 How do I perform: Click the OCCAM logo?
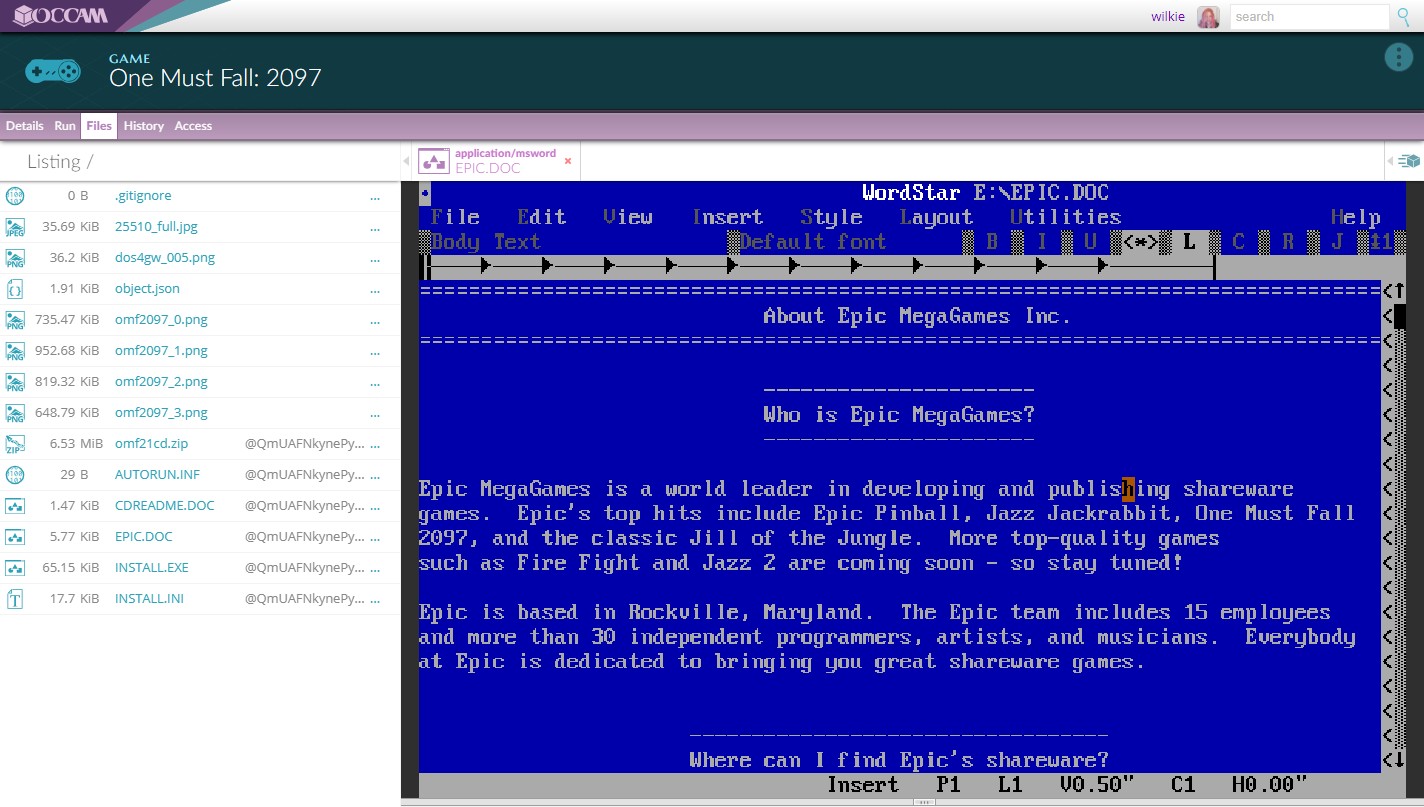[60, 16]
